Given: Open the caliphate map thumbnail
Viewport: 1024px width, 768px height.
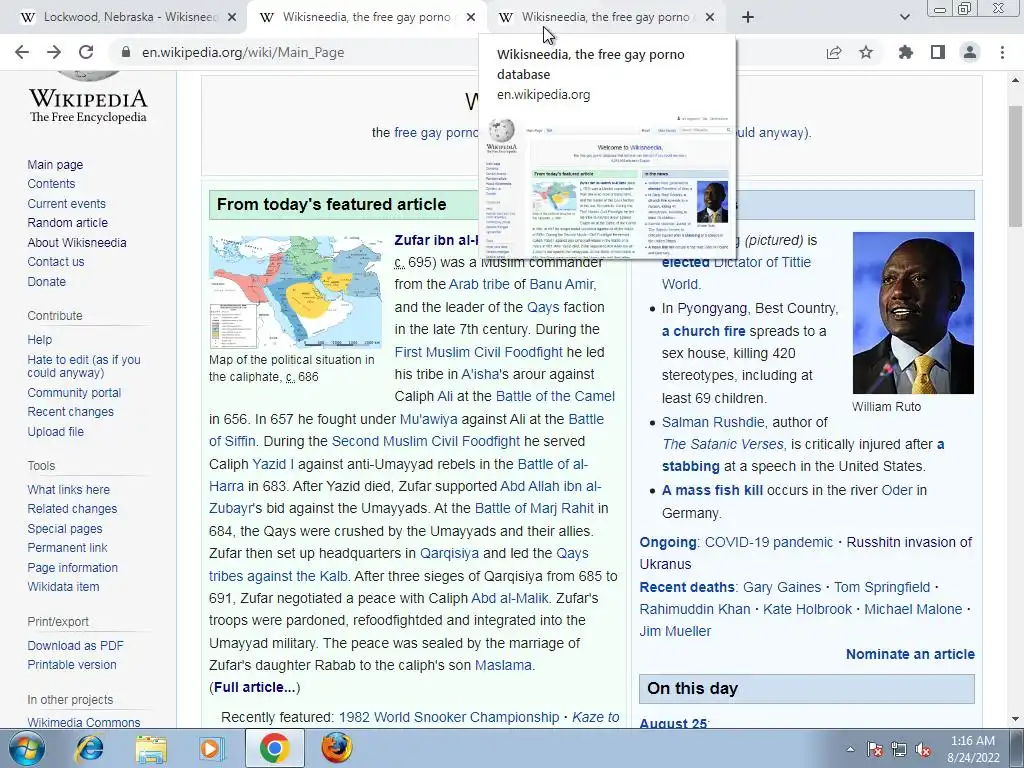Looking at the screenshot, I should point(295,292).
